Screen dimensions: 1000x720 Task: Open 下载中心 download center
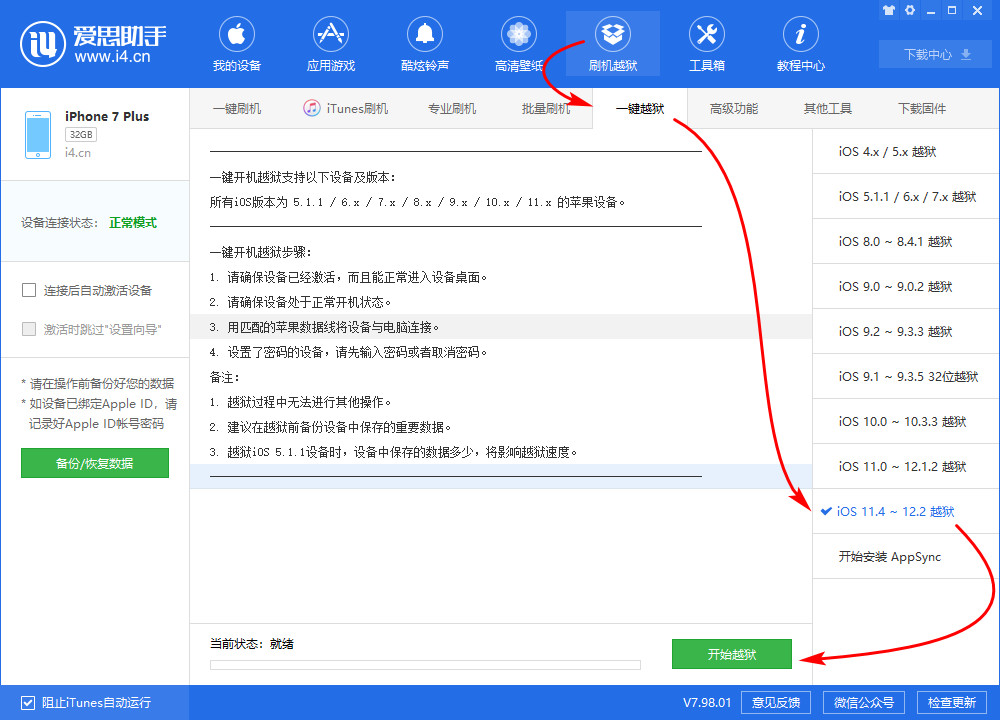[936, 54]
